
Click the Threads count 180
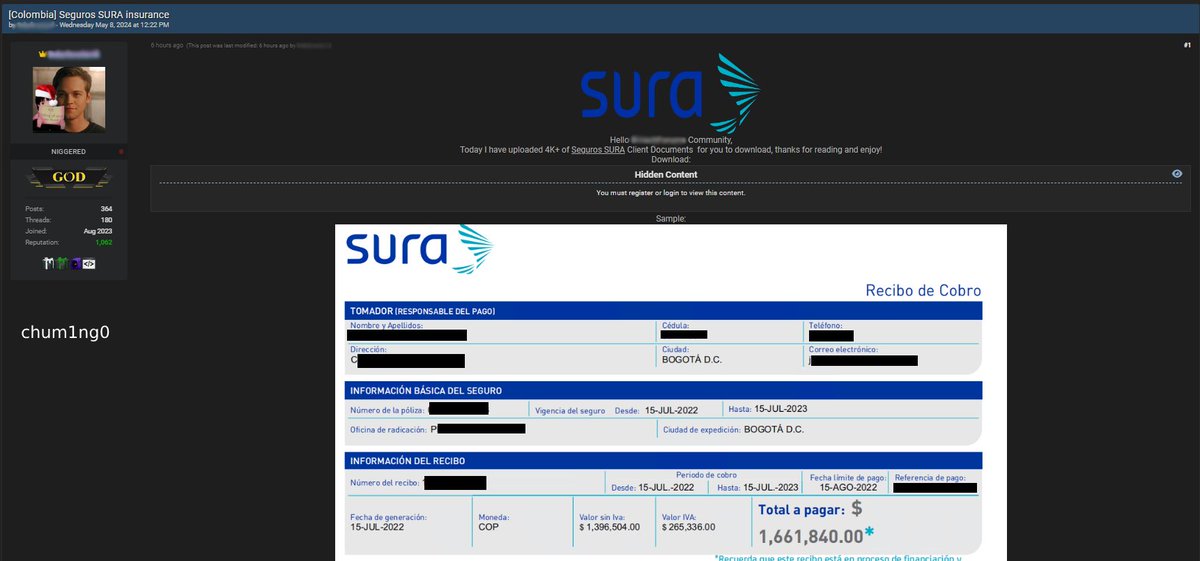point(106,220)
